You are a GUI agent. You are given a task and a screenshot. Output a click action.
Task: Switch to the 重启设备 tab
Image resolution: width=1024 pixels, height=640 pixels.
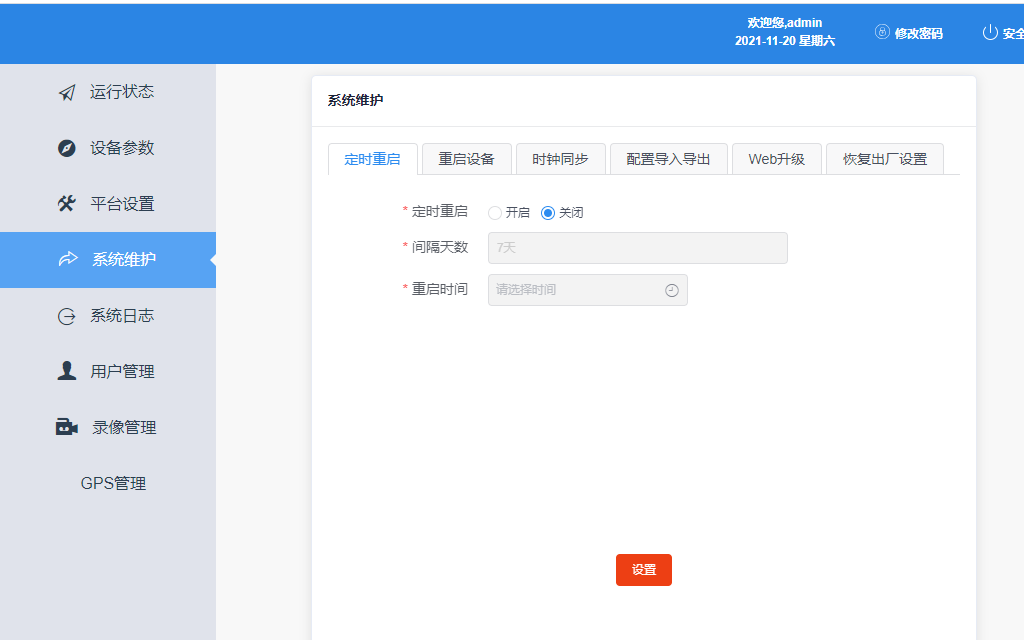[464, 158]
